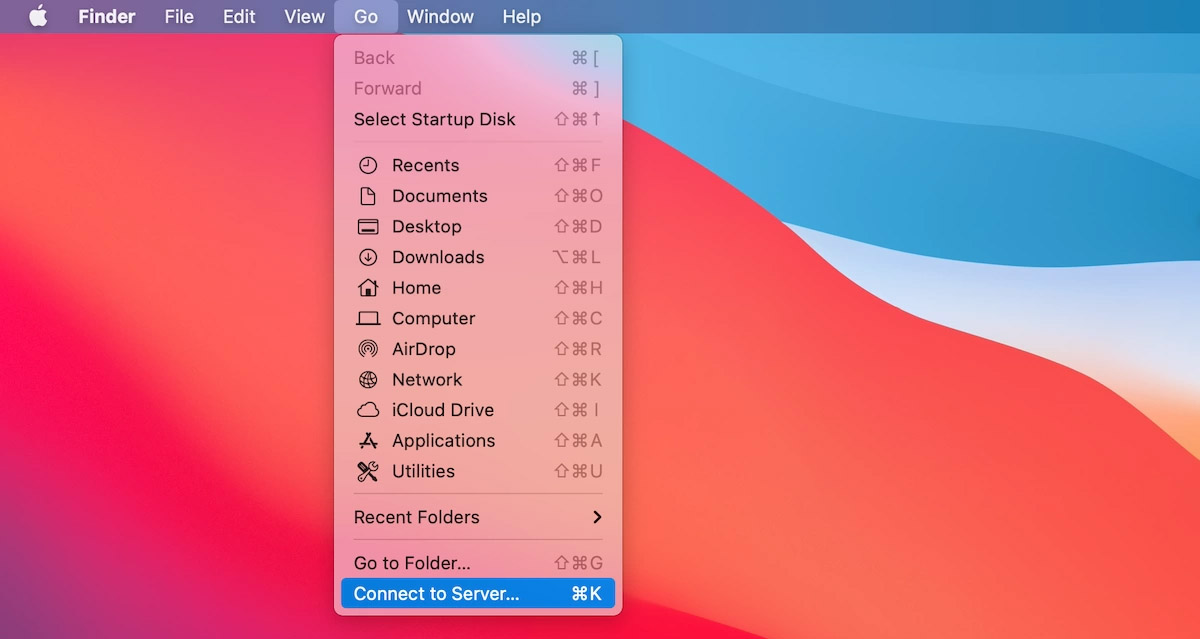
Task: Click the AirDrop rings icon
Action: (368, 349)
